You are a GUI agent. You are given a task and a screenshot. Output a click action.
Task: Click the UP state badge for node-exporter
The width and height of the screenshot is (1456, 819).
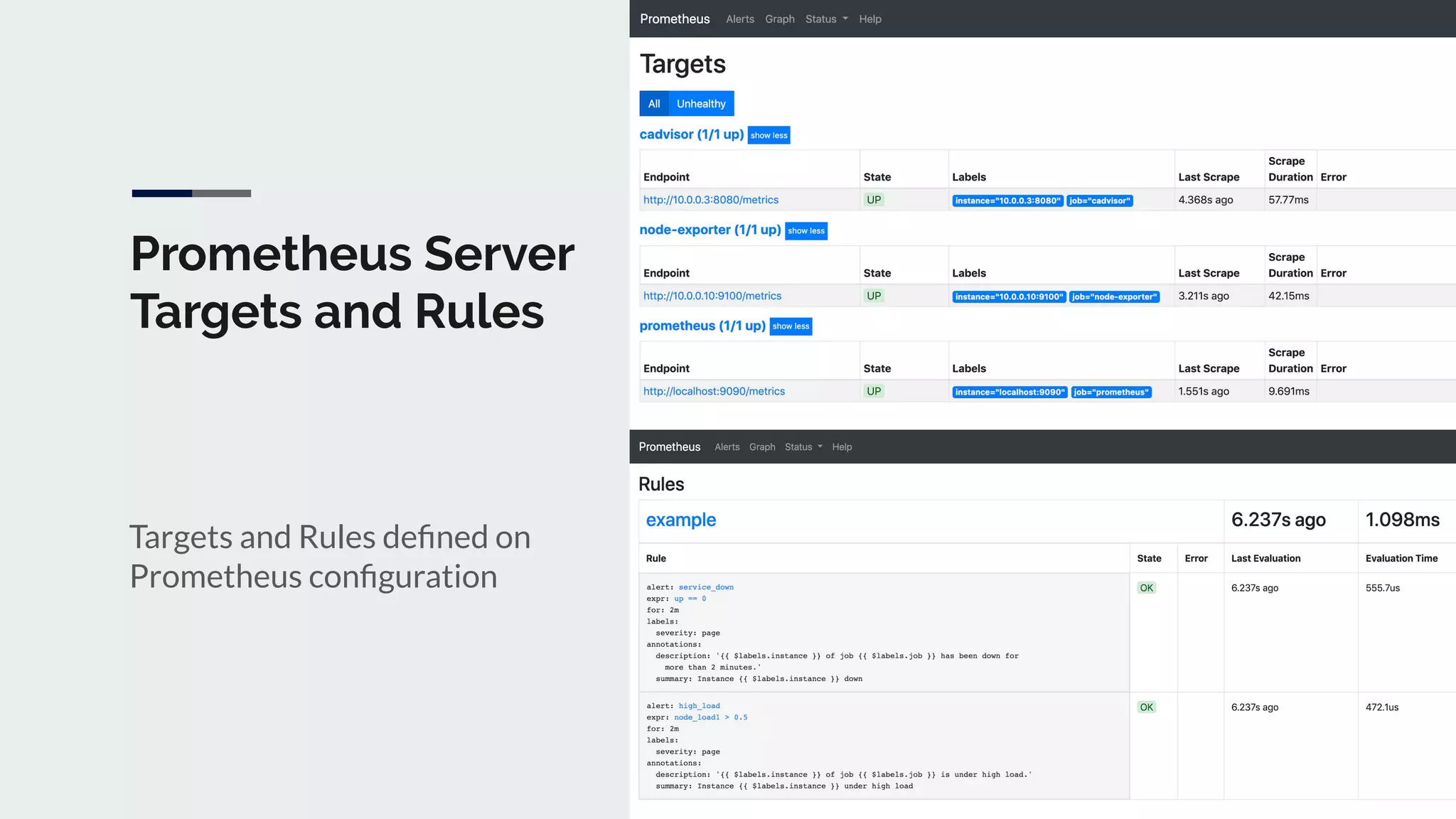(874, 296)
